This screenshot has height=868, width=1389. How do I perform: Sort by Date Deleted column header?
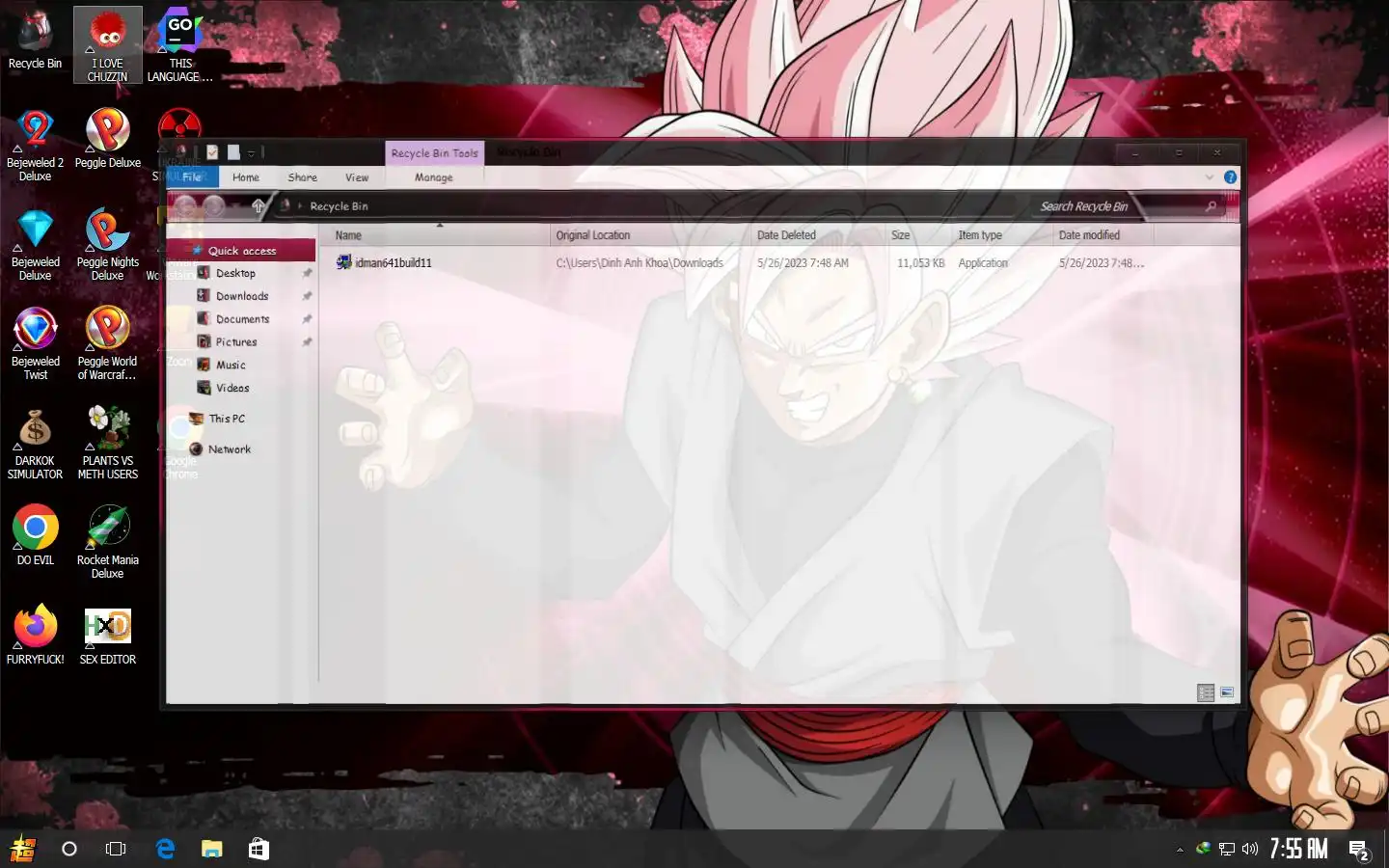819,235
